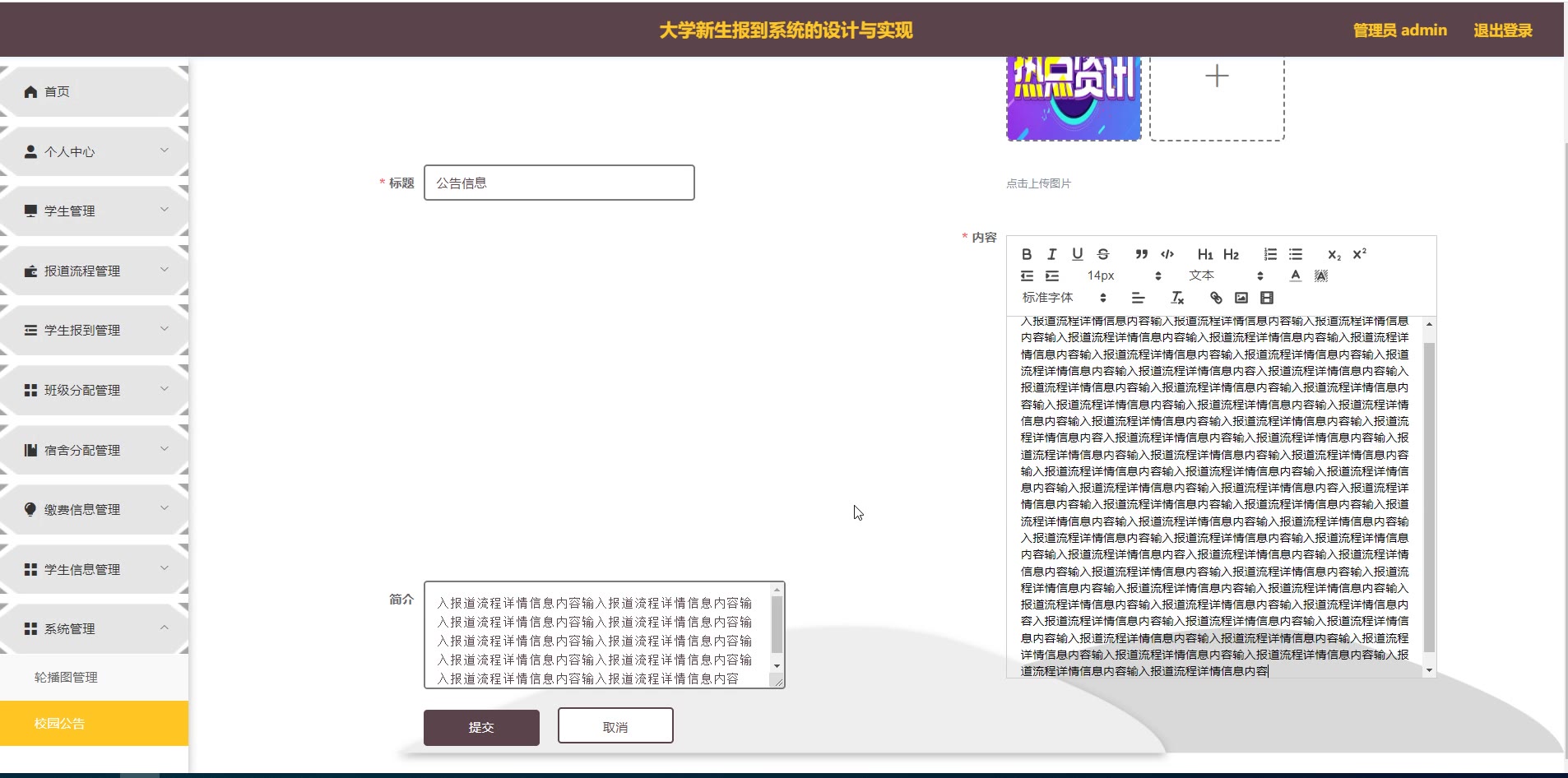Click the chevron next to 学生管理
This screenshot has height=778, width=1568.
[165, 210]
